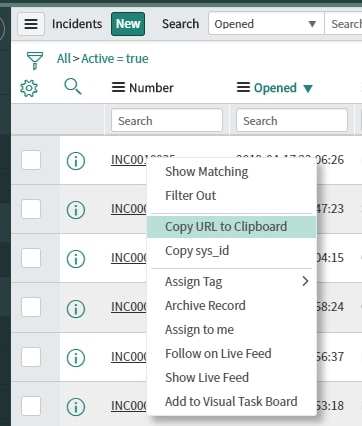The width and height of the screenshot is (362, 426).
Task: Click the funnel filter icon
Action: [35, 60]
